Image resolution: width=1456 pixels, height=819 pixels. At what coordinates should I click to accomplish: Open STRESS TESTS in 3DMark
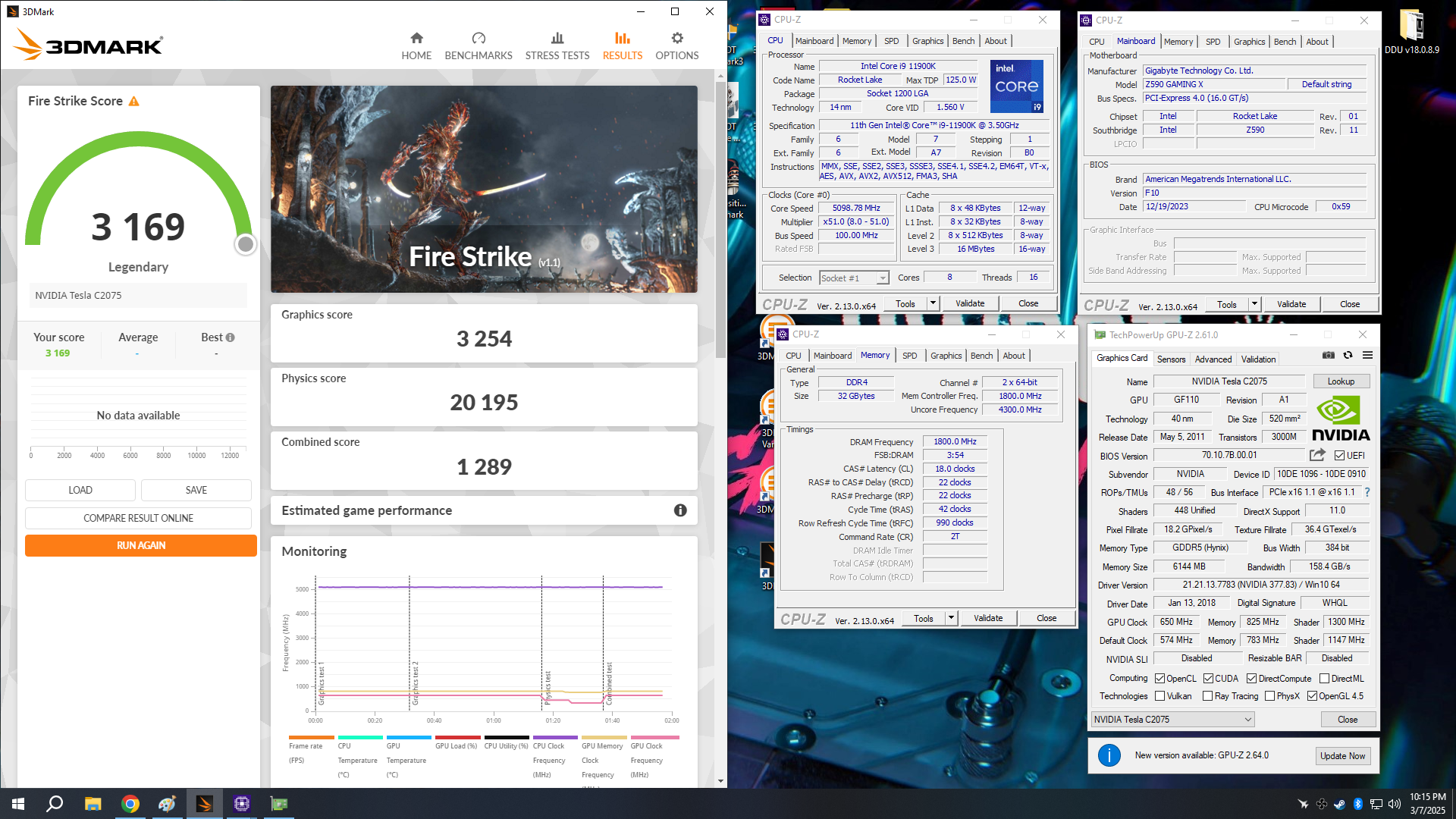pos(557,46)
